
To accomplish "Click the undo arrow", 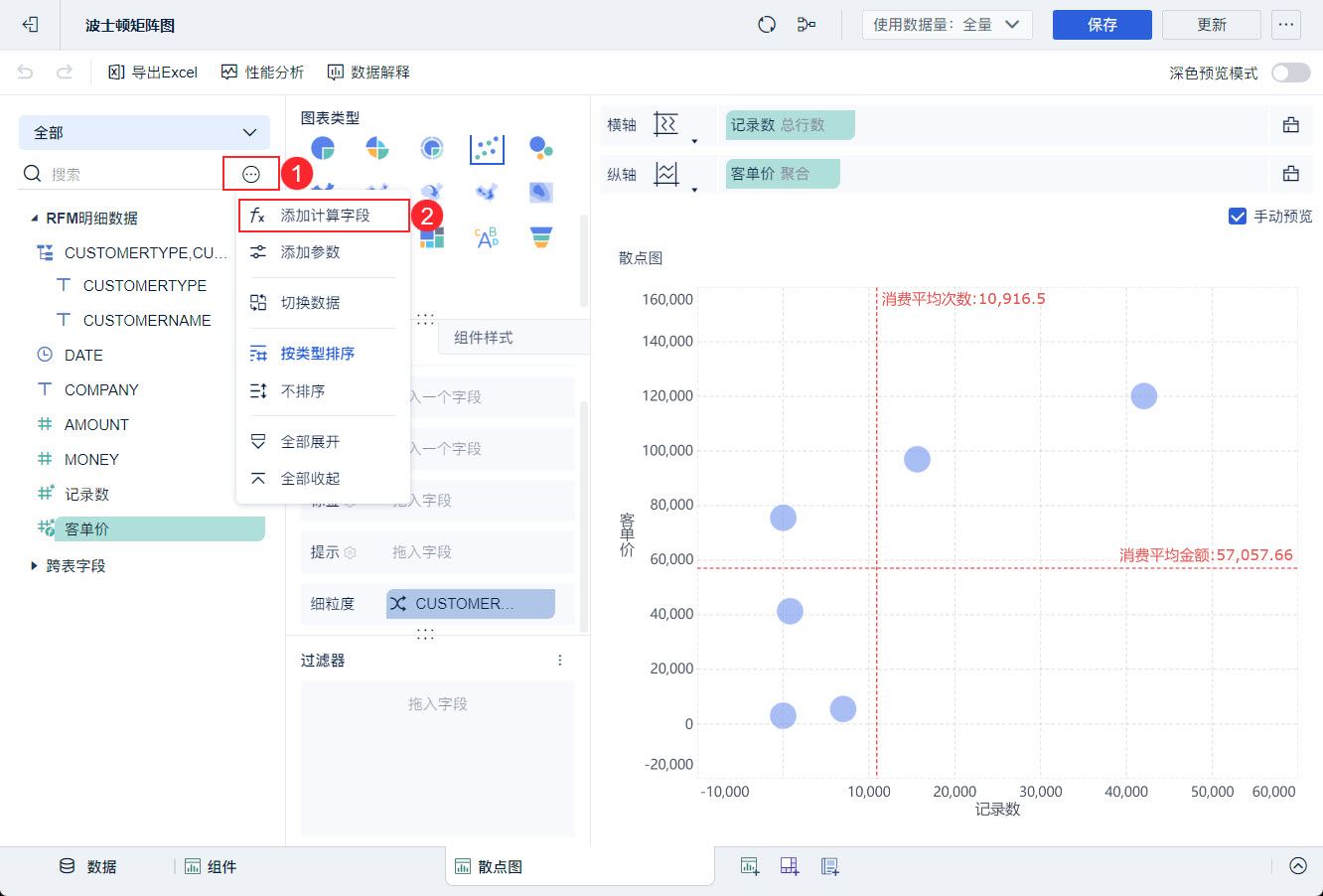I will tap(26, 72).
